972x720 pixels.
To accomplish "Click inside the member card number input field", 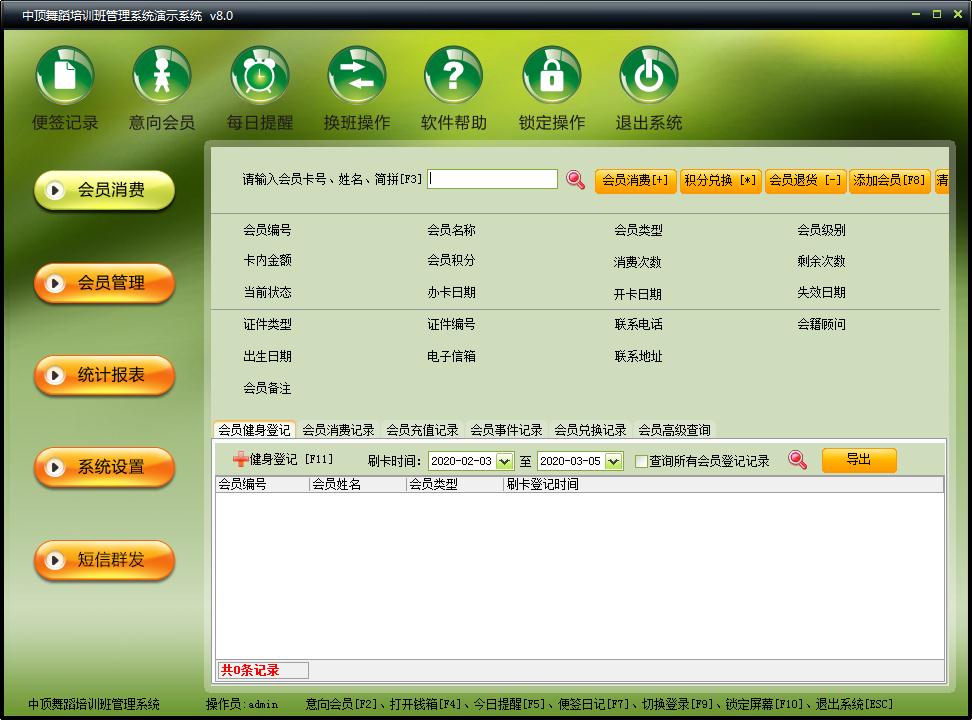I will coord(492,179).
